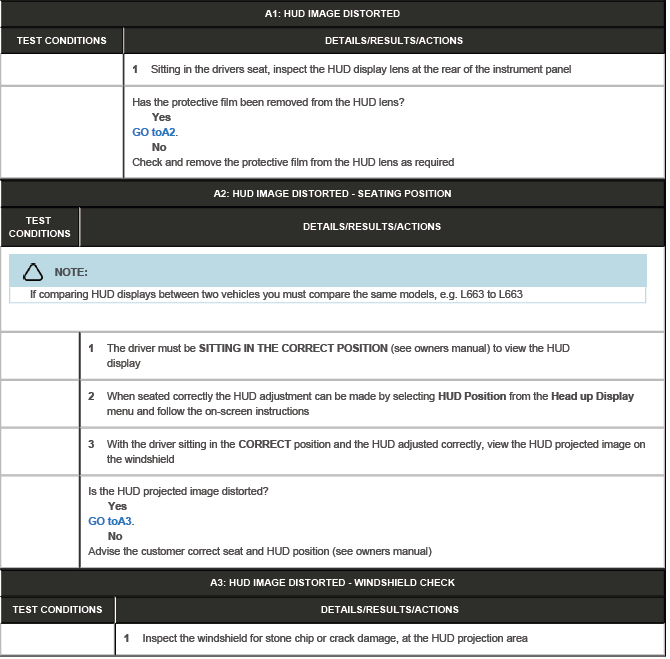Click A2 step 3 about viewing the projected image

point(375,451)
